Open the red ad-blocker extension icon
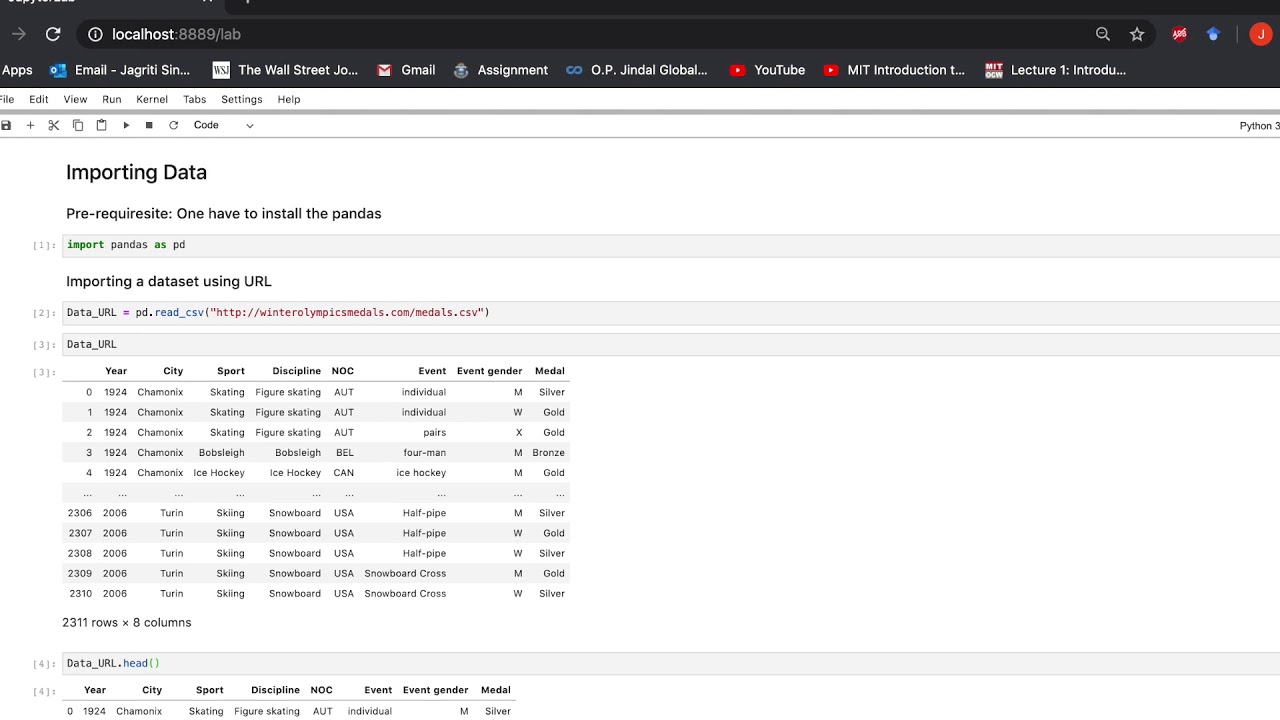This screenshot has height=720, width=1280. coord(1180,34)
